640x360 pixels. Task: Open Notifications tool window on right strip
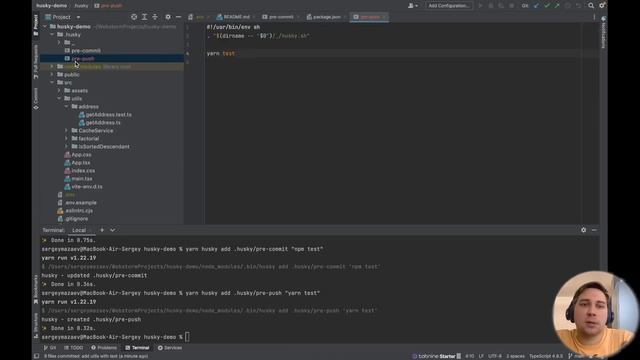603,33
